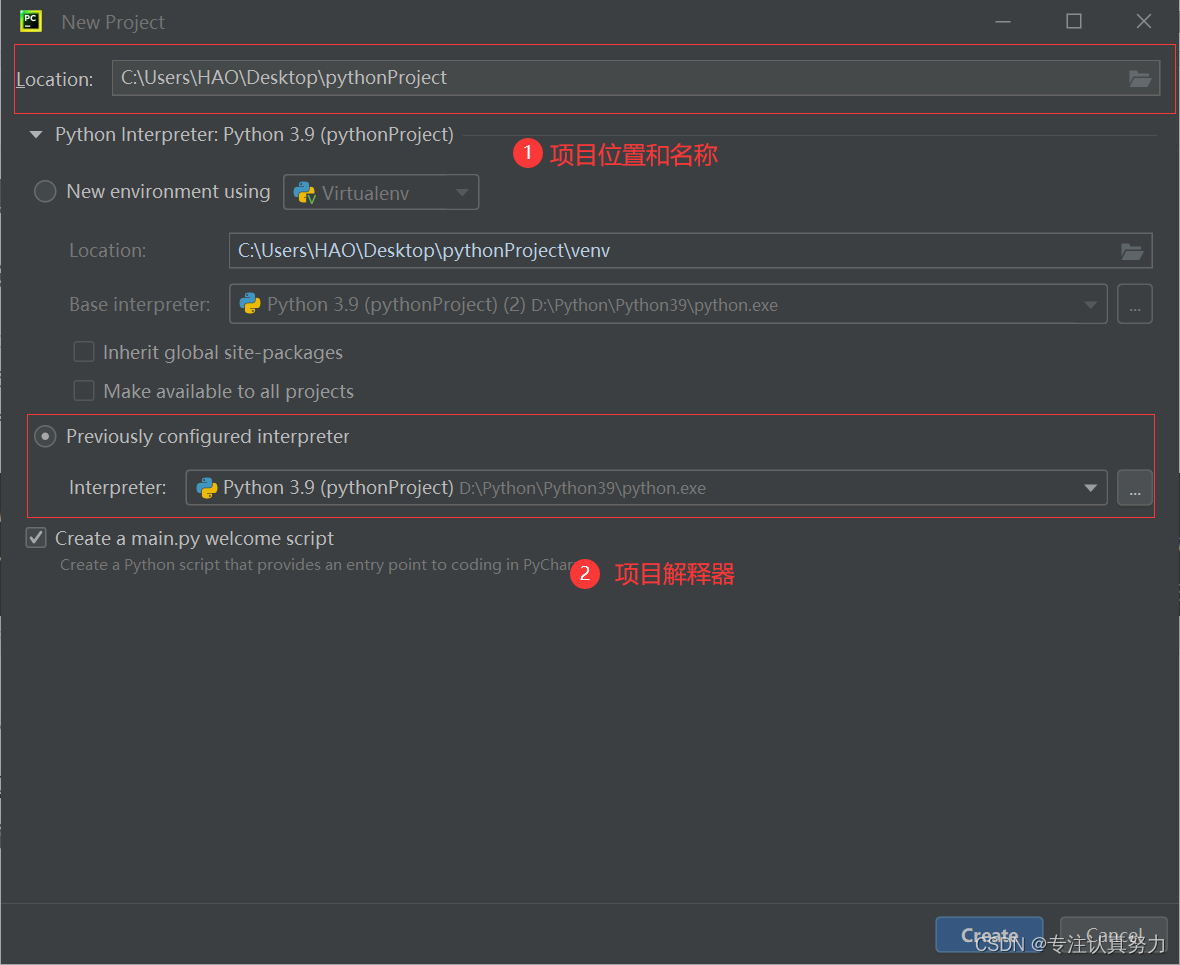Enable Make available to all projects
This screenshot has height=965, width=1180.
coord(84,391)
